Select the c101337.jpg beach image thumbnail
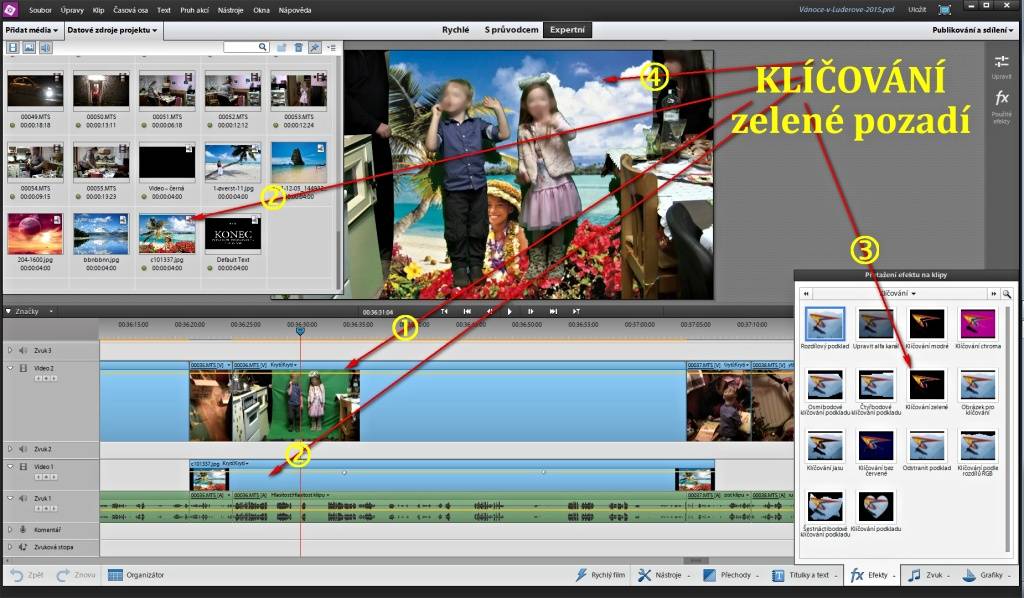This screenshot has height=598, width=1024. [167, 233]
